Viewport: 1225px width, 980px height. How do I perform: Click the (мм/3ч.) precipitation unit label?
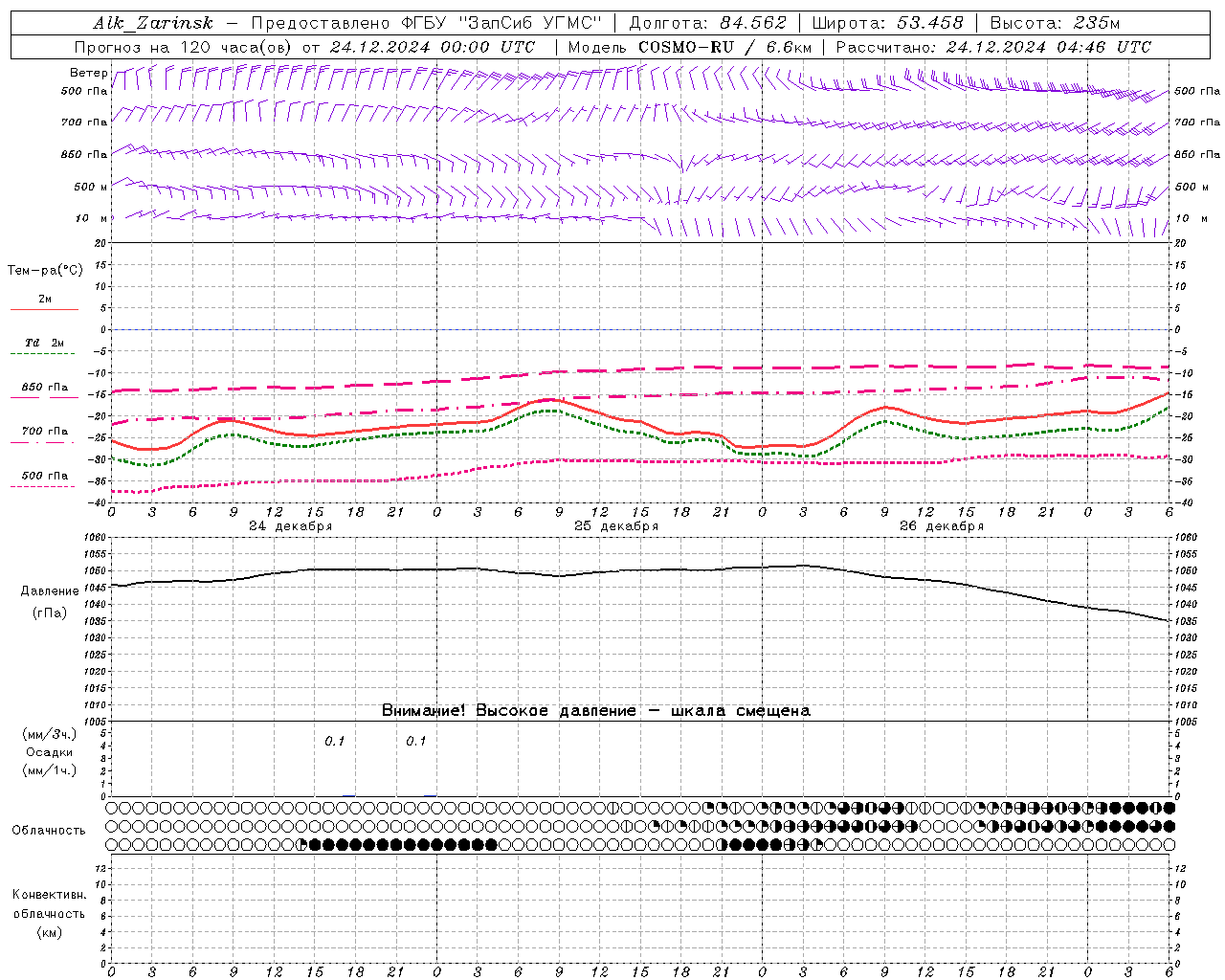click(50, 734)
